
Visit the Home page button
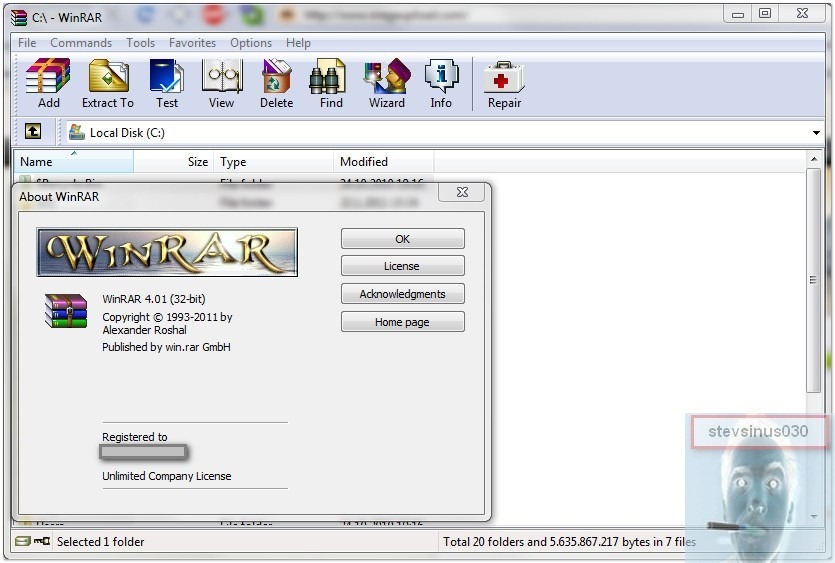pos(403,322)
